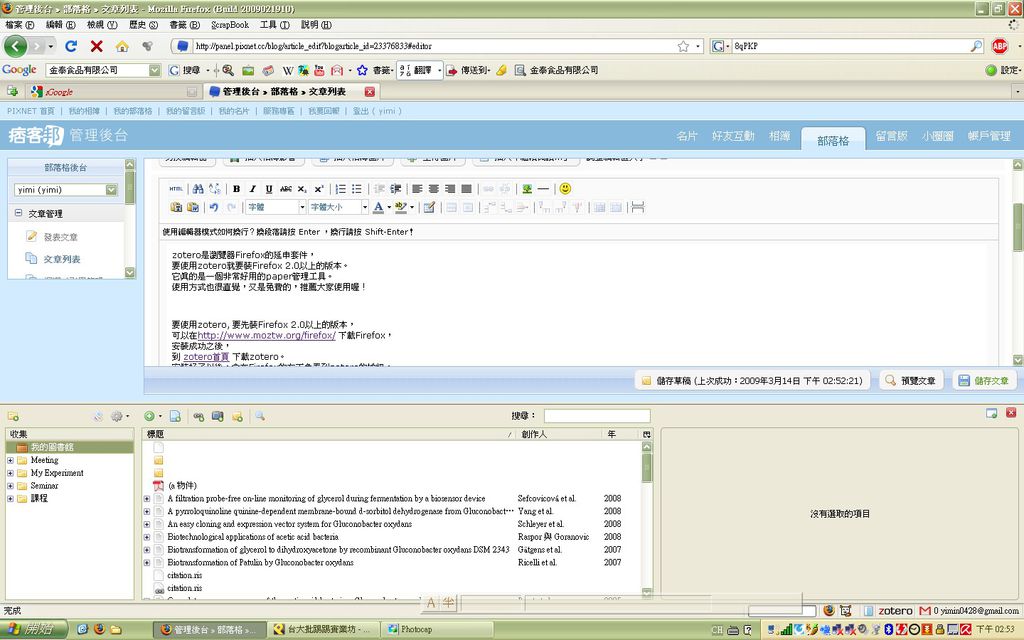The height and width of the screenshot is (640, 1024).
Task: Click the Zotero new note icon
Action: [237, 416]
